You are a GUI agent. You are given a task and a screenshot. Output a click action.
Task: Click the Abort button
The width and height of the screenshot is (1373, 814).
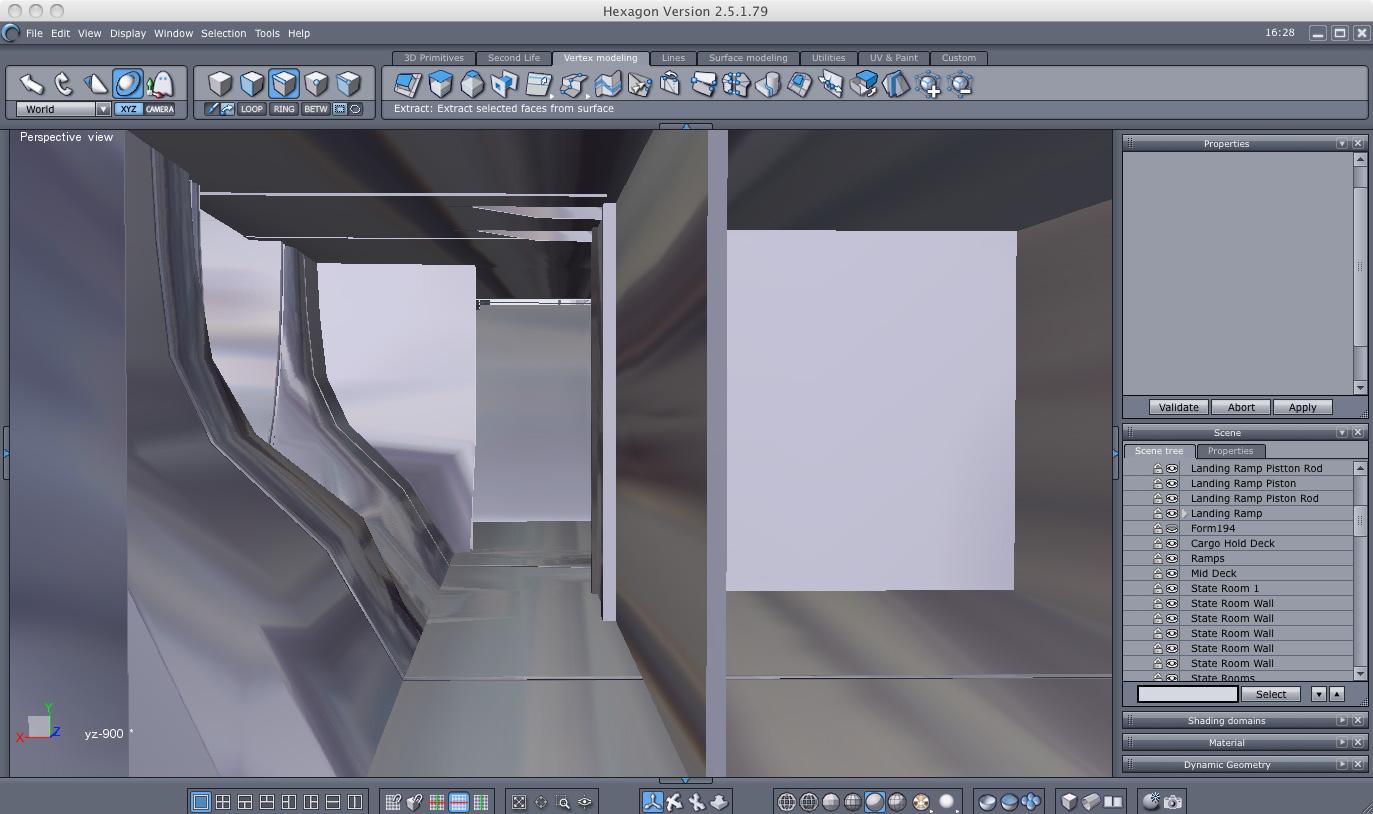(x=1241, y=408)
